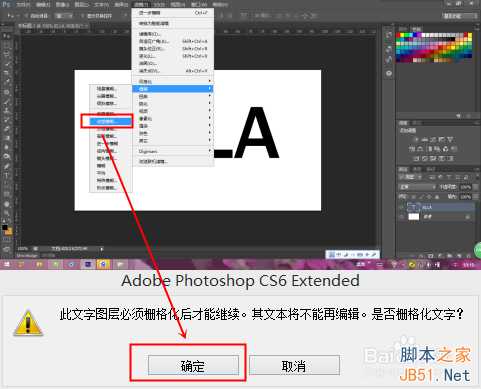The height and width of the screenshot is (389, 481).
Task: Add a Brightness/Contrast adjustment layer
Action: (x=417, y=139)
